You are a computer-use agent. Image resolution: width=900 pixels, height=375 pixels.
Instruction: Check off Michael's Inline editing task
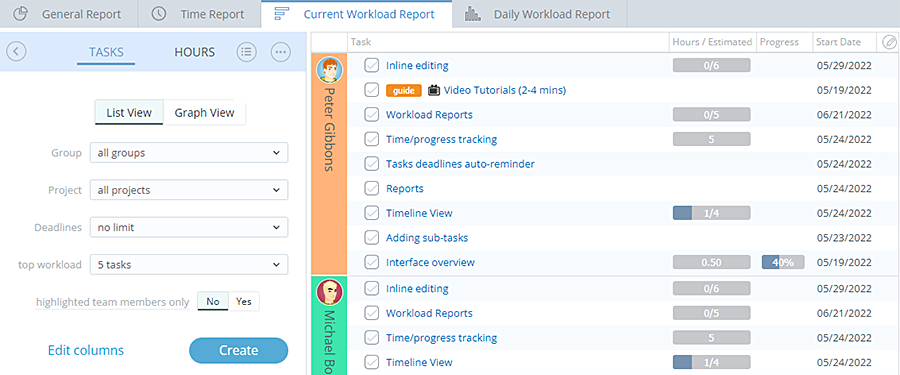pos(372,288)
